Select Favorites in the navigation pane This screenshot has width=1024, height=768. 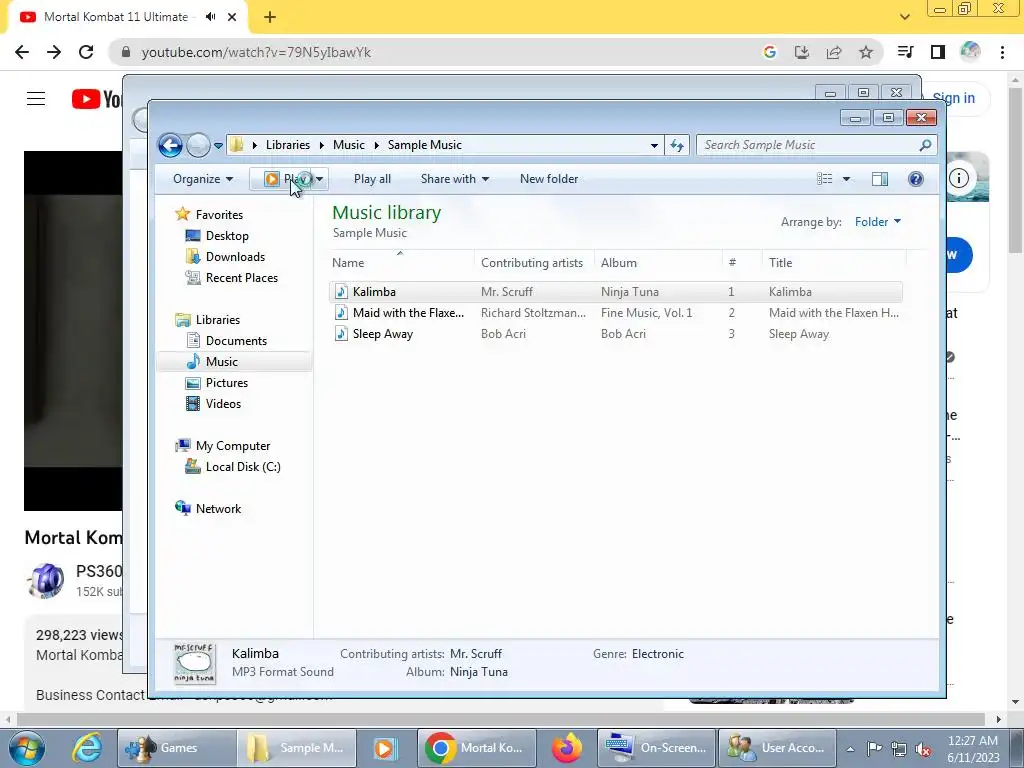click(x=219, y=215)
